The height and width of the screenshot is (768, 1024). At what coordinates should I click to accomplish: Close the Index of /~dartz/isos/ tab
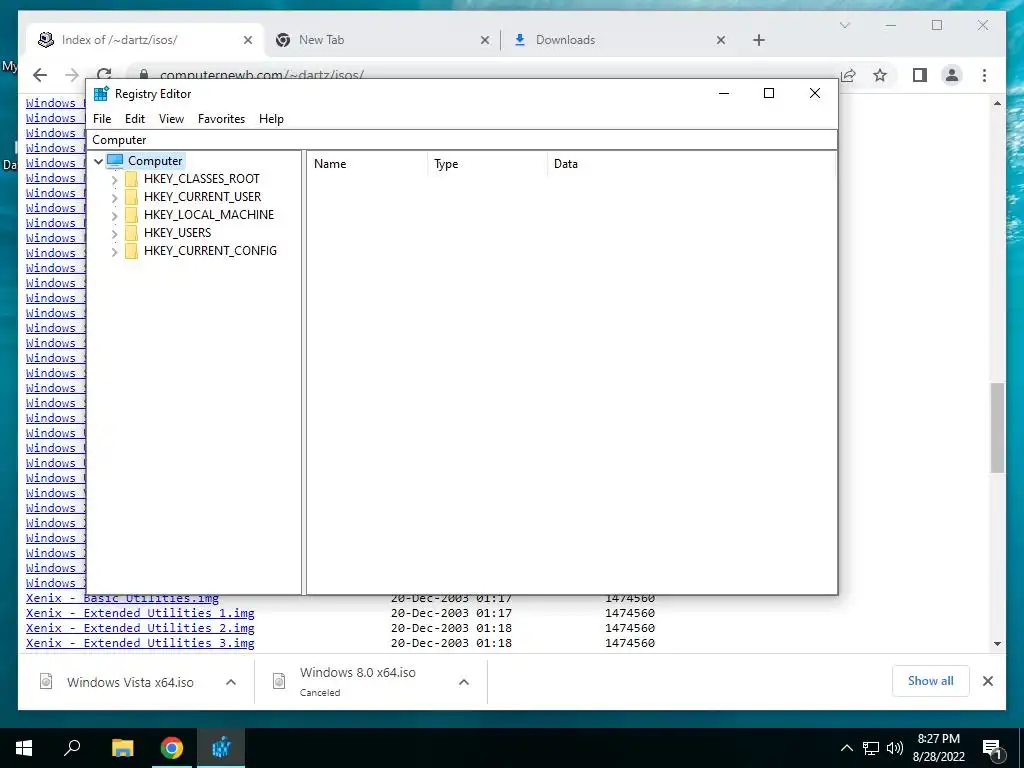(248, 40)
